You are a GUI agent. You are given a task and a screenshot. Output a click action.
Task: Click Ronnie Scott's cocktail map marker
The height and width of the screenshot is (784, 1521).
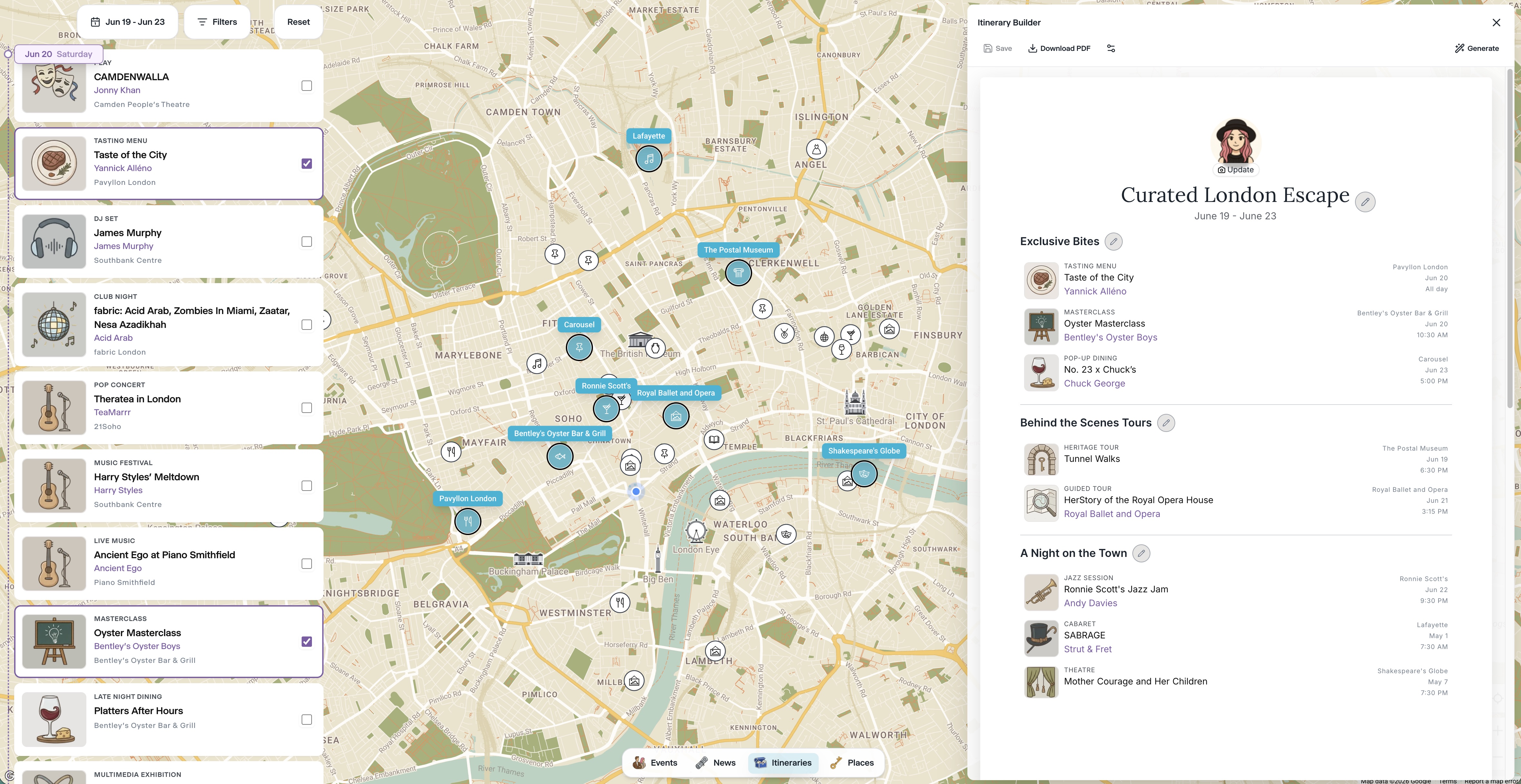(x=606, y=408)
